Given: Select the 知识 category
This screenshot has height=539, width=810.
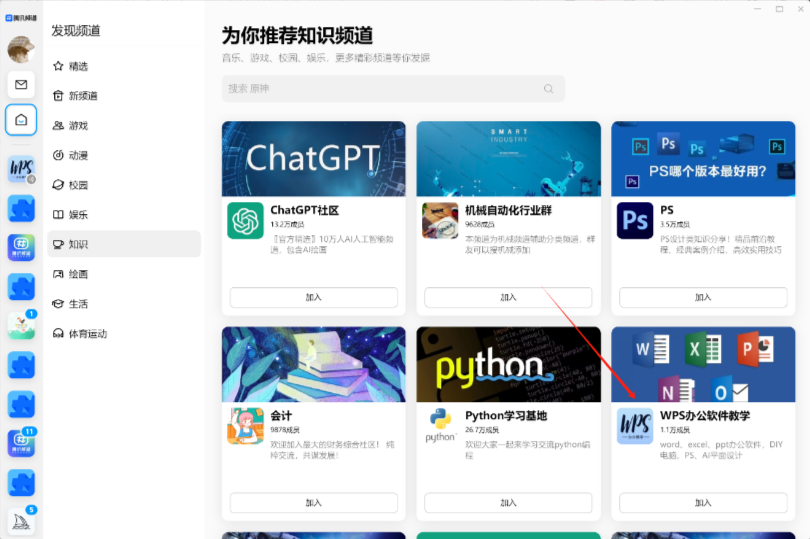Looking at the screenshot, I should 124,244.
